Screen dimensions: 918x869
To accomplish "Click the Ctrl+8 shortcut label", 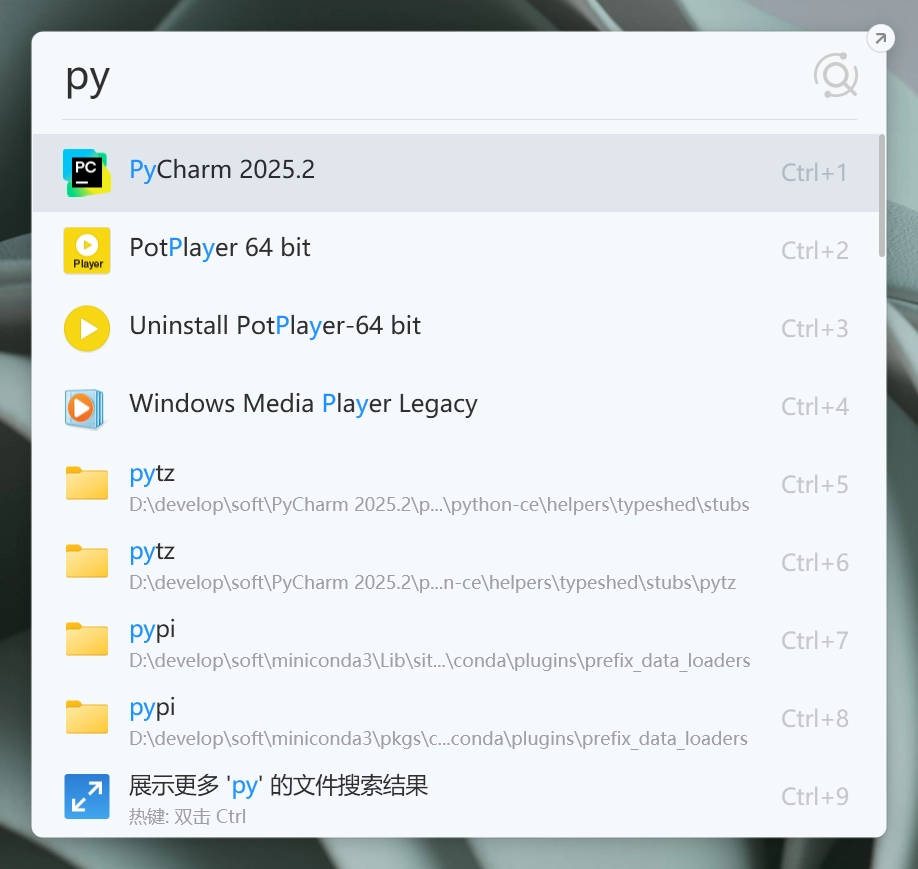I will pyautogui.click(x=814, y=718).
